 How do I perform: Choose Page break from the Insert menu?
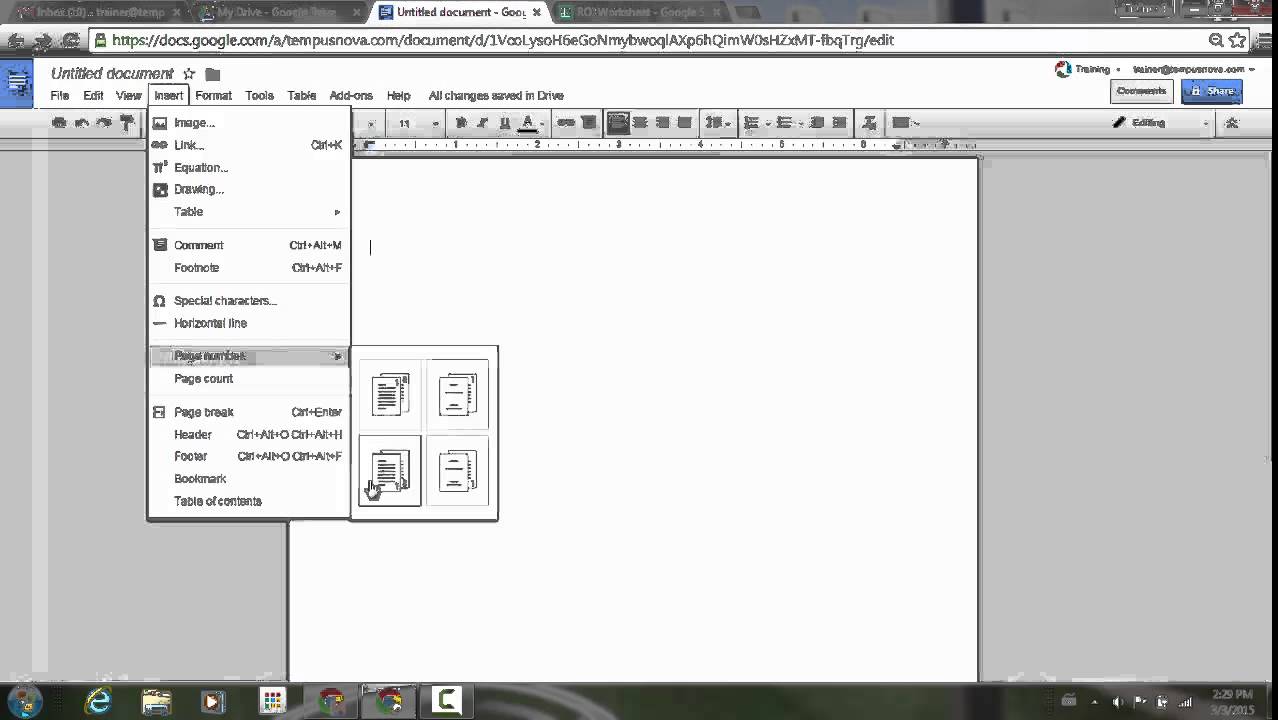tap(249, 412)
